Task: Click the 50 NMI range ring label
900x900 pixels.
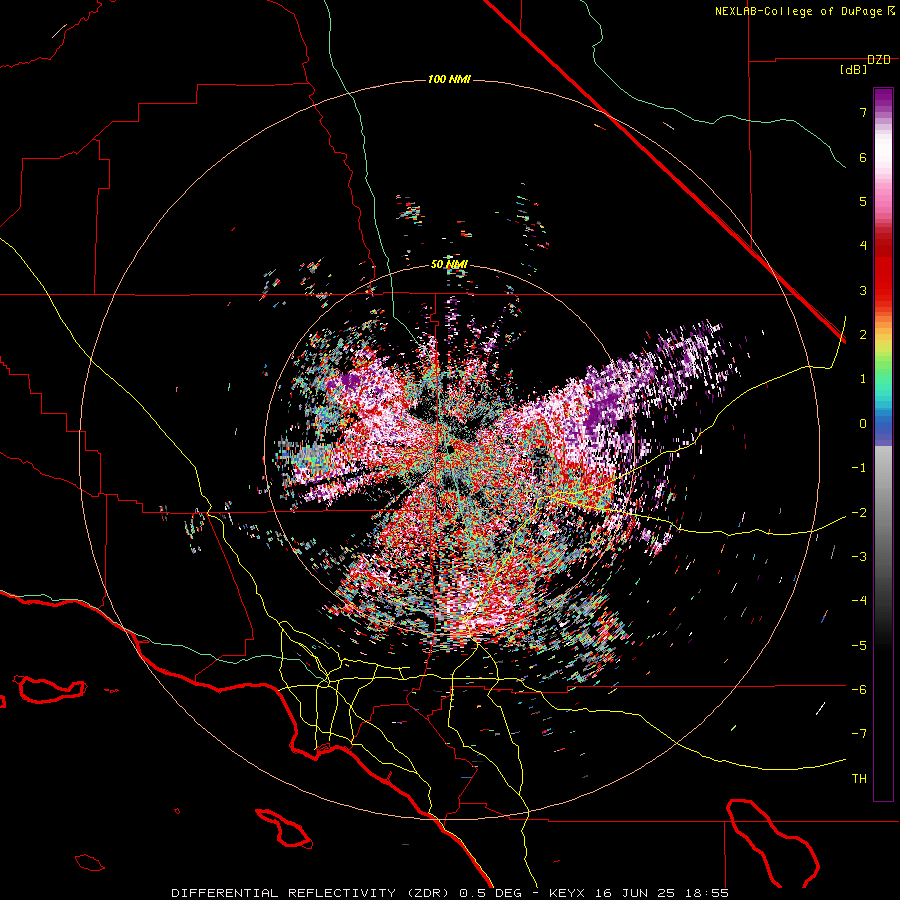Action: (x=449, y=265)
